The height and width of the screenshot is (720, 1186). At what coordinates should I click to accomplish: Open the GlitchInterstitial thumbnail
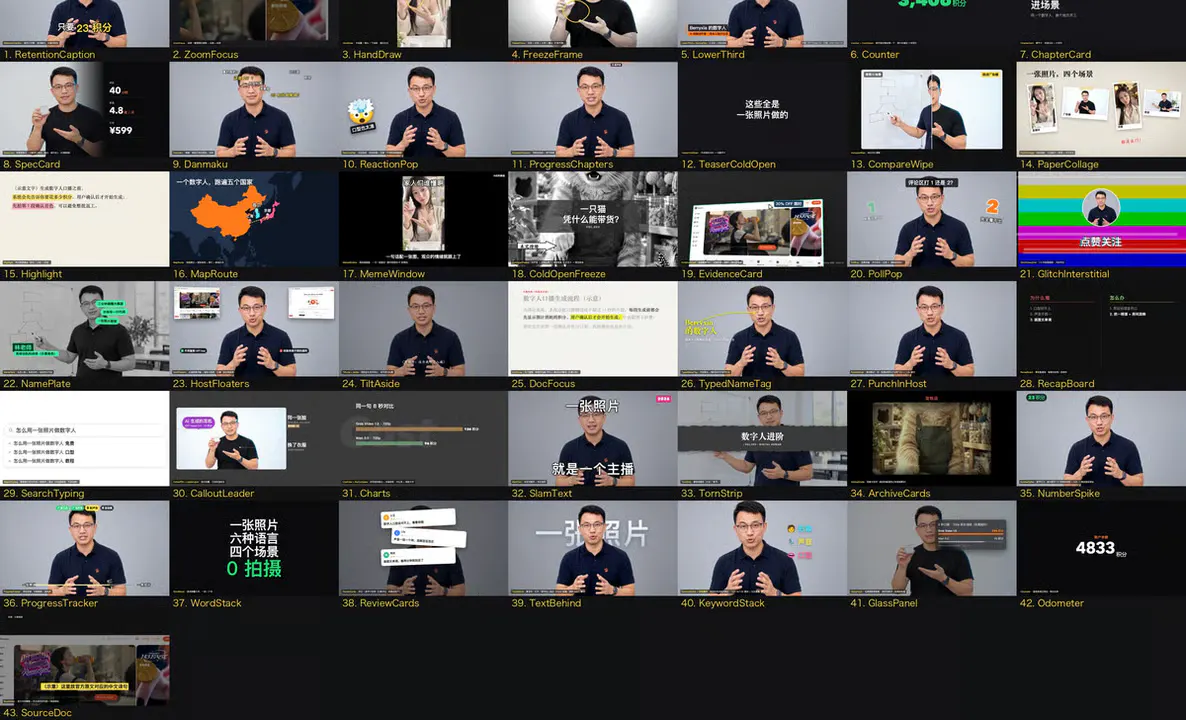point(1101,219)
